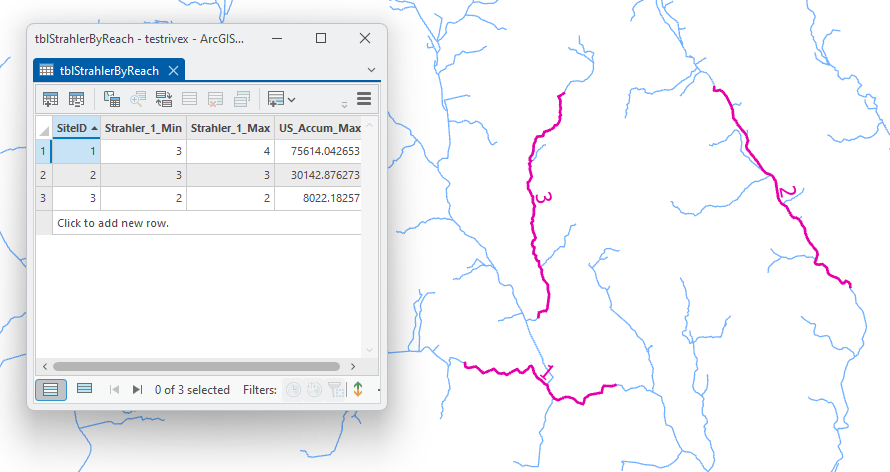Click the Strahler_1_Max column header
Screen dimensions: 890x472
[230, 128]
